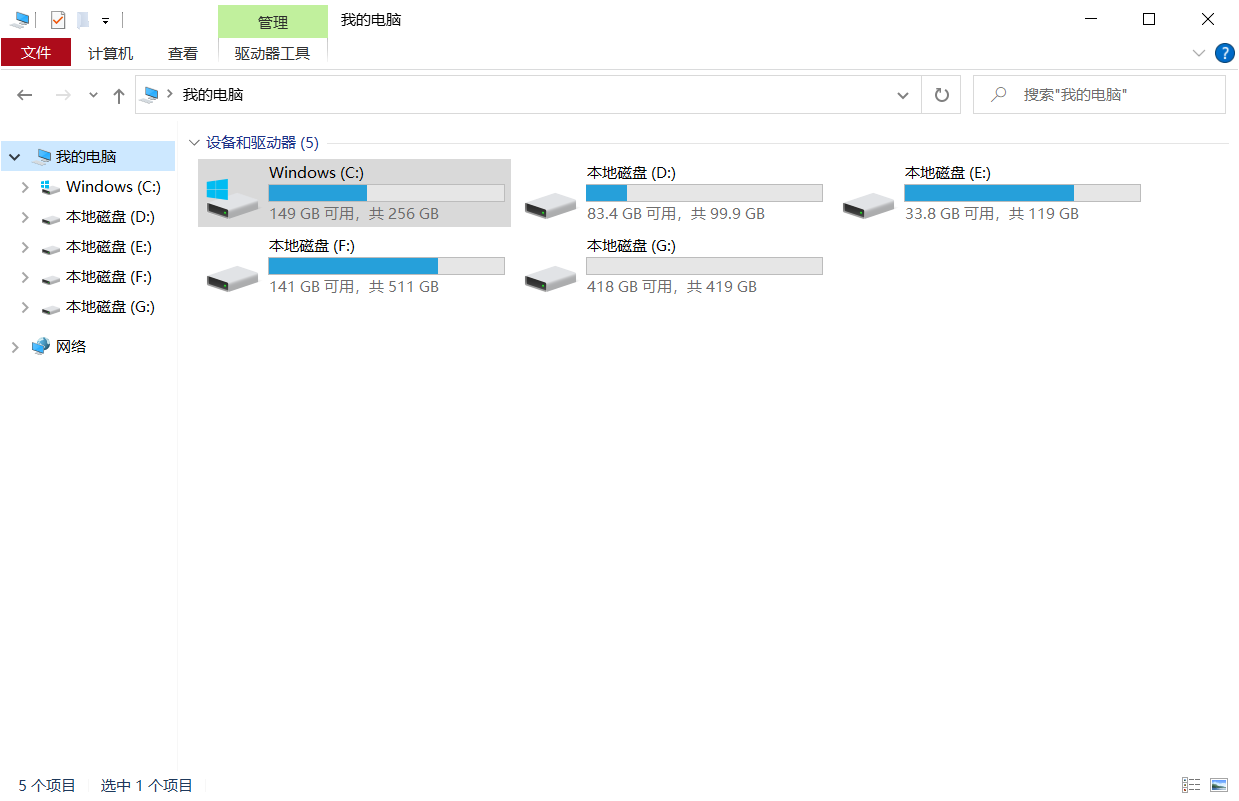
Task: Go up one level with the up arrow
Action: [119, 95]
